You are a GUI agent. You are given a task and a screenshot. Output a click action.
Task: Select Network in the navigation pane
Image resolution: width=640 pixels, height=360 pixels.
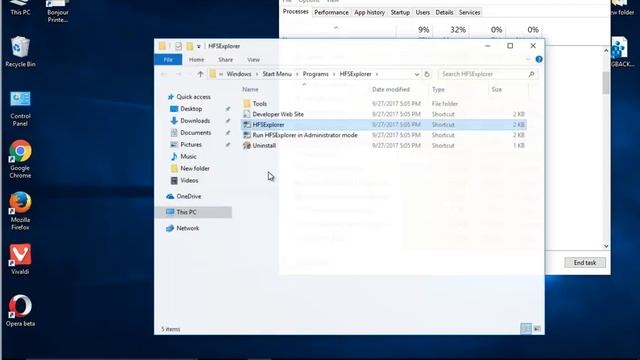point(188,228)
